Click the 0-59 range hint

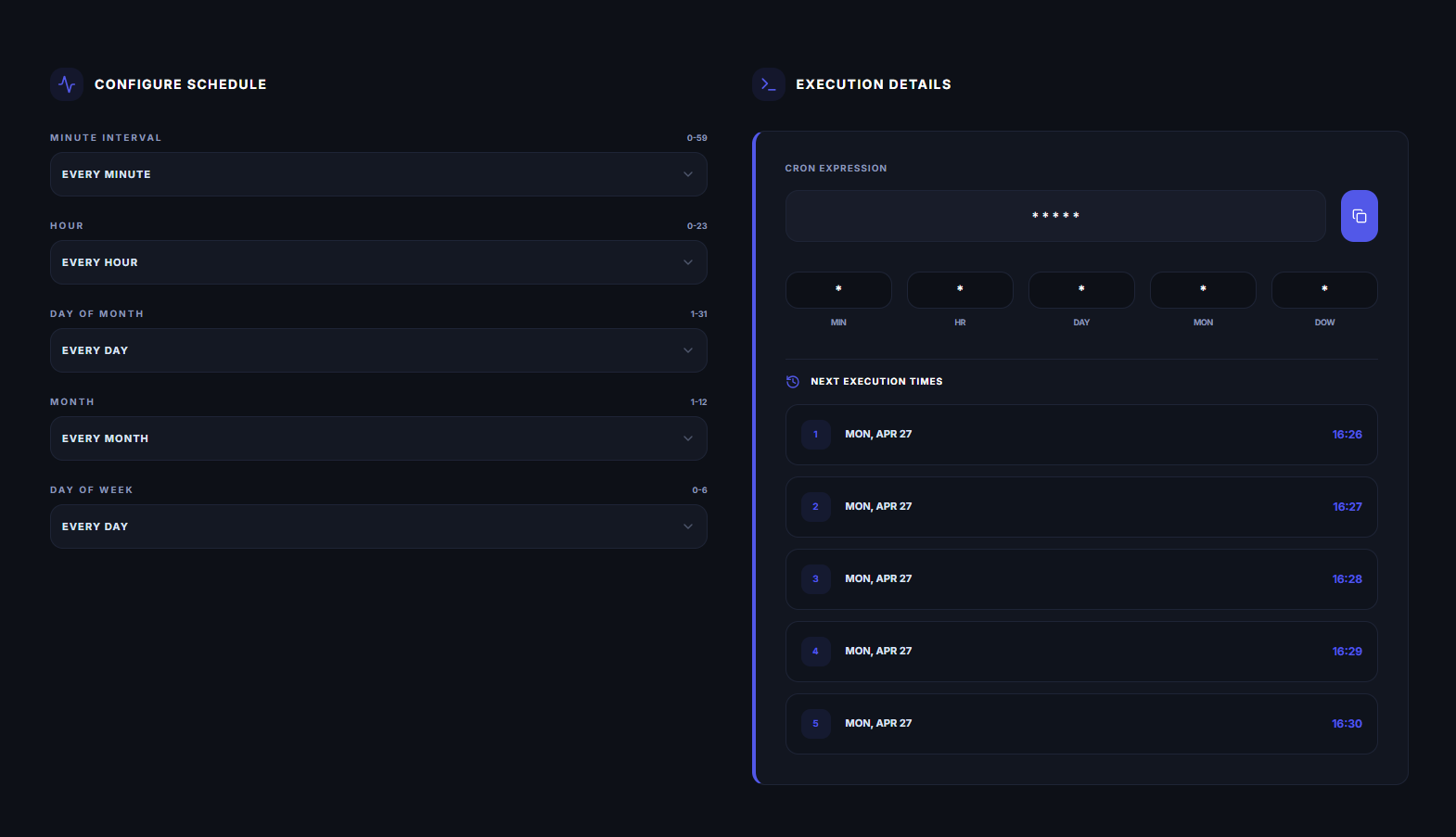[x=696, y=138]
